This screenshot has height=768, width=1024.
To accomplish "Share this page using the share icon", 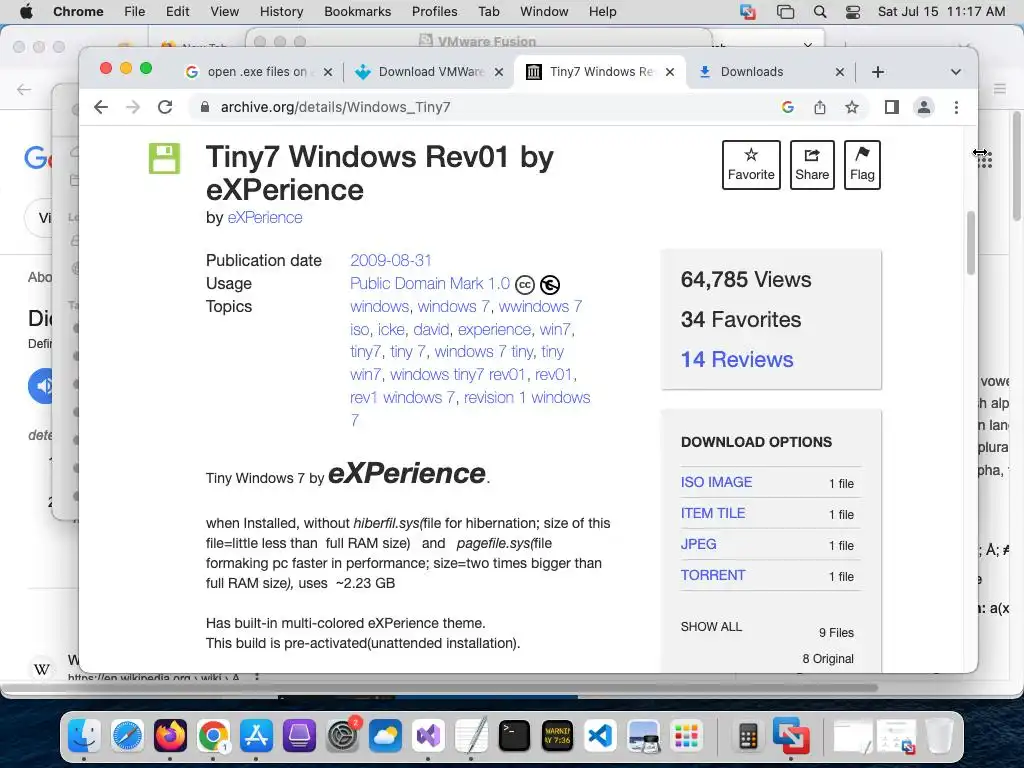I will tap(820, 107).
